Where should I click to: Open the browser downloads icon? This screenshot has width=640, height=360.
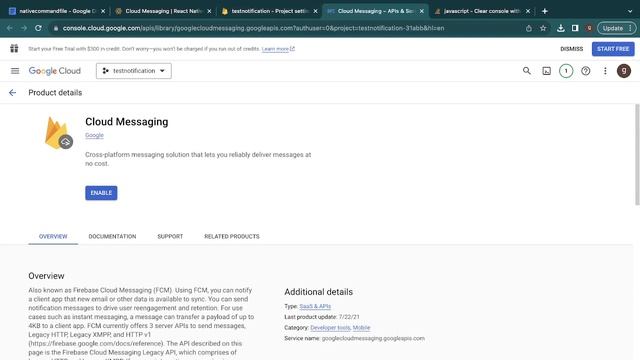(561, 28)
